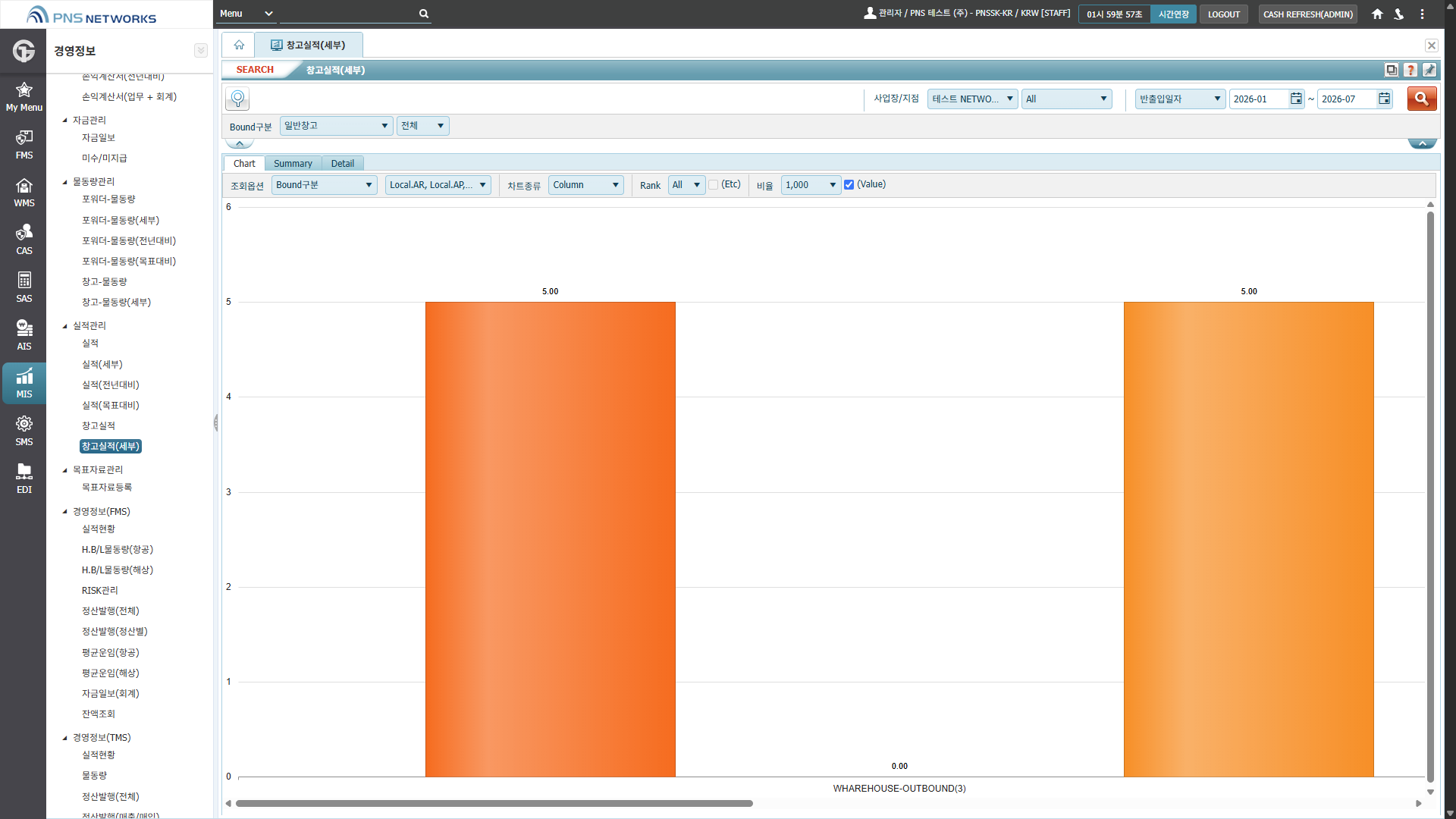Click the 2026-01 start date field
1456x819 pixels.
(x=1259, y=99)
